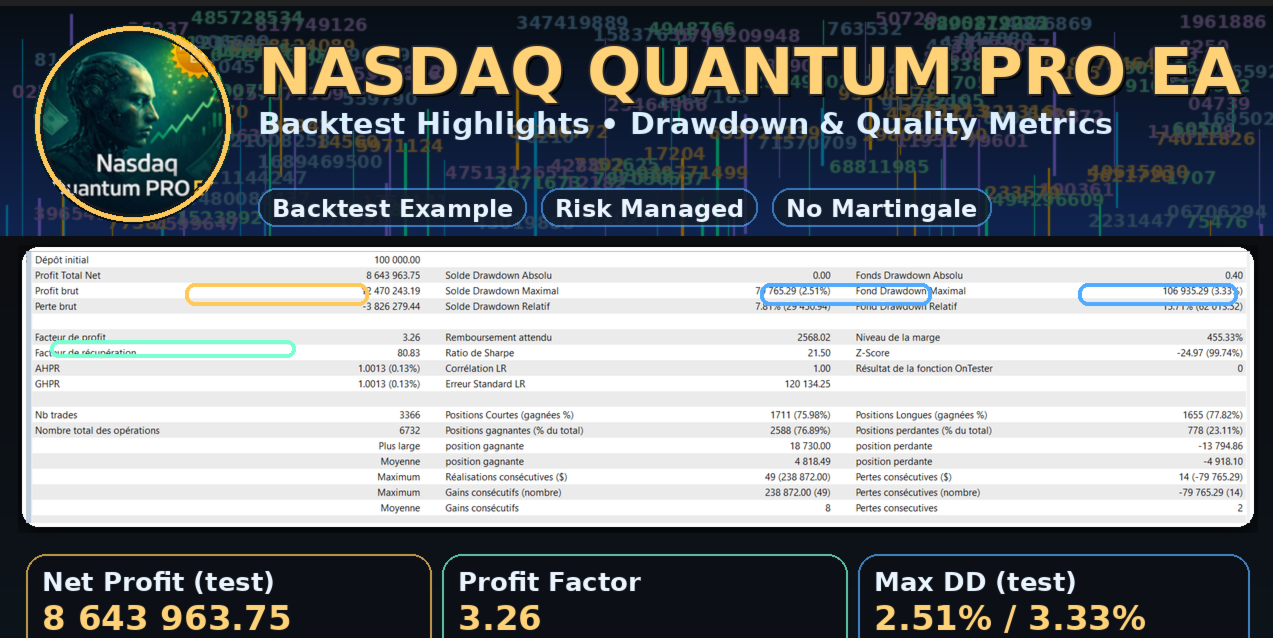
Task: Click the "3.26" value in the report table
Action: 411,338
